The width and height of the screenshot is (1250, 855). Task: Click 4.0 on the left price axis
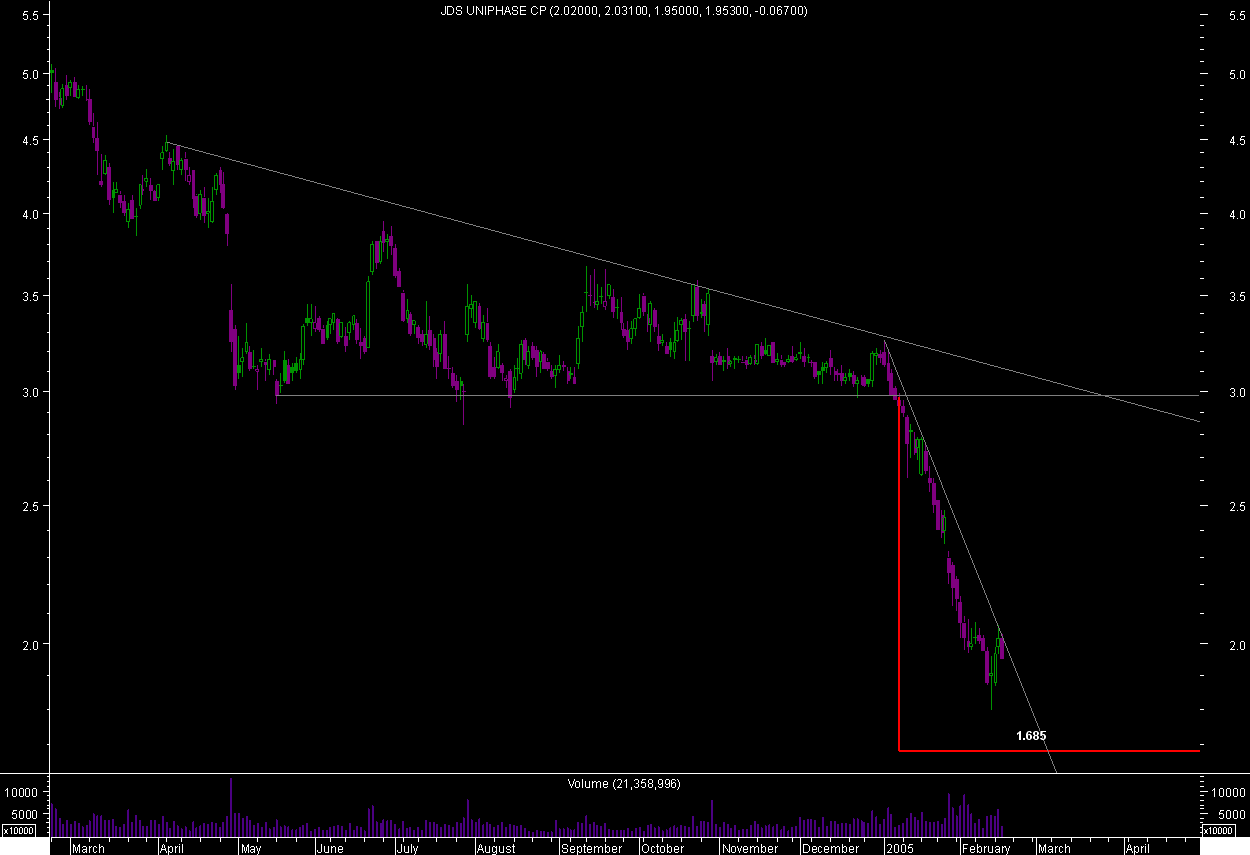(29, 214)
